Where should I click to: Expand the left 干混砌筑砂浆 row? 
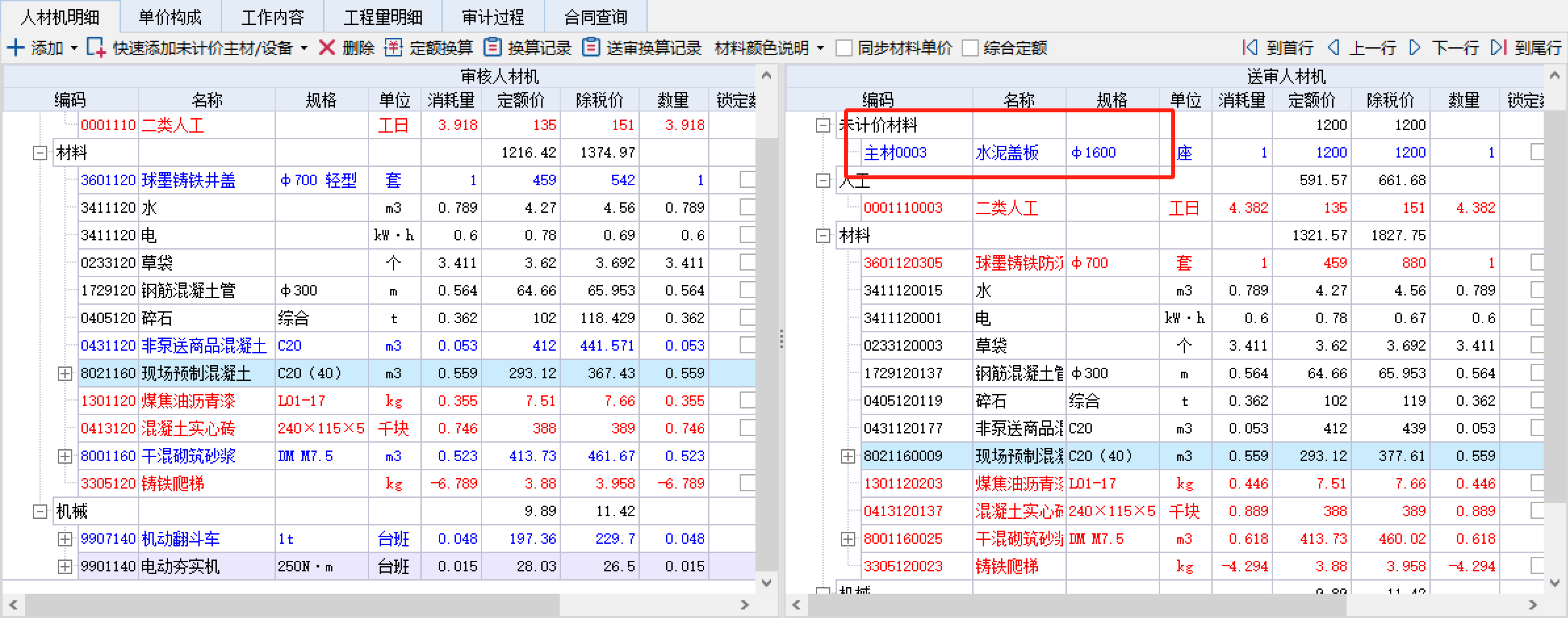(64, 456)
